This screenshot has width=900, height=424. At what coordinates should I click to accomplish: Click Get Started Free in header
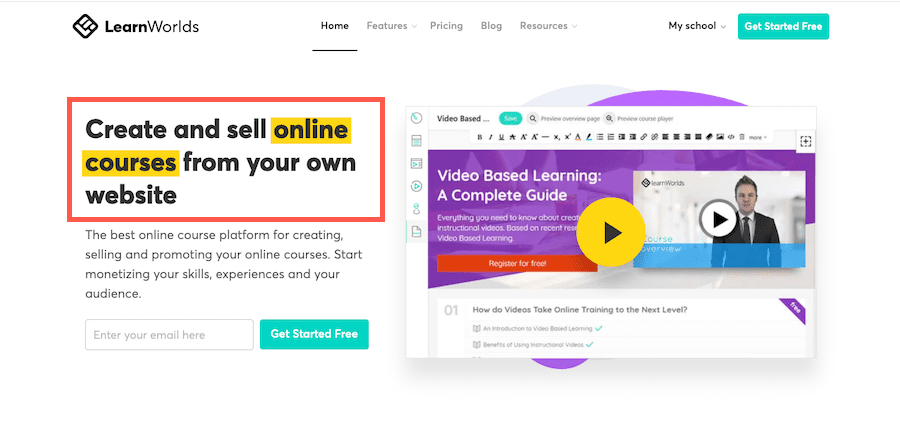pos(783,26)
